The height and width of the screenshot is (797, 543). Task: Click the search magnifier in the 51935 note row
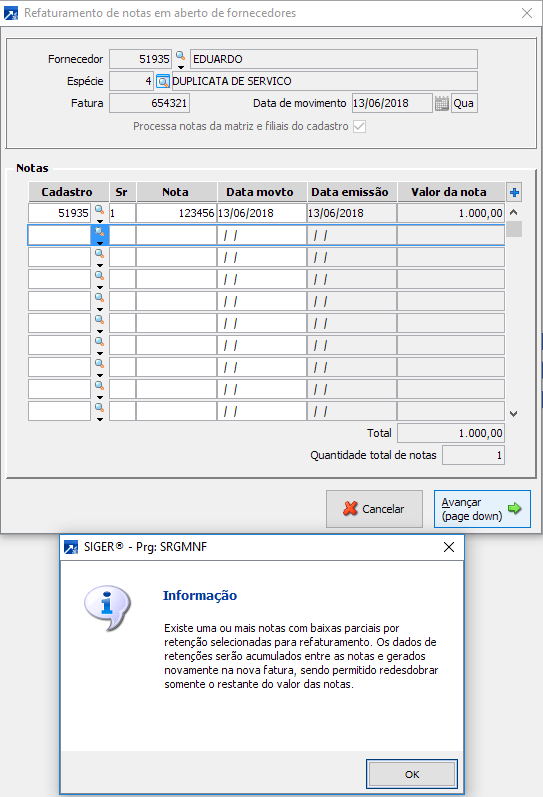100,209
